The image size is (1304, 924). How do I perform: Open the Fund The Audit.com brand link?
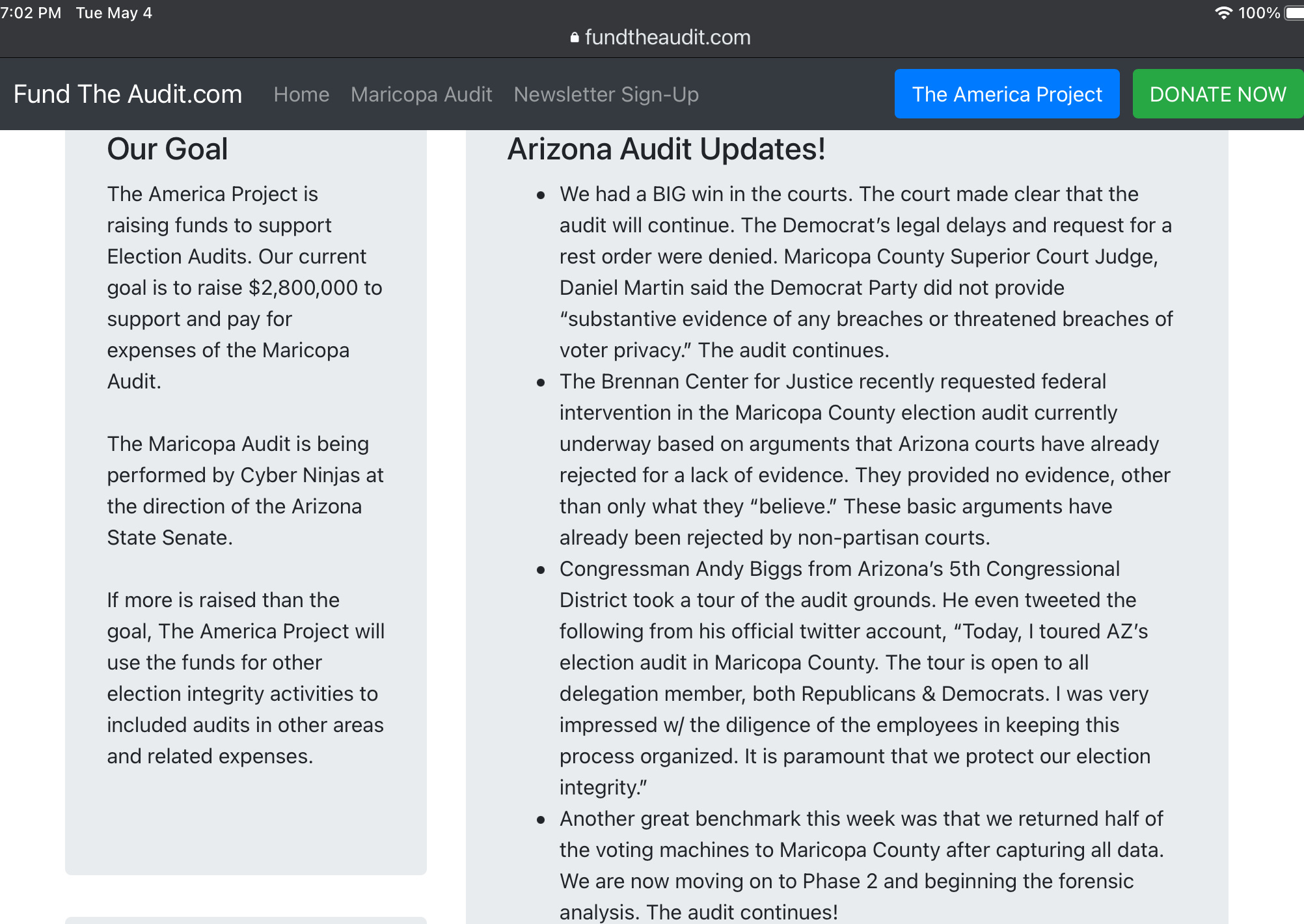click(128, 94)
